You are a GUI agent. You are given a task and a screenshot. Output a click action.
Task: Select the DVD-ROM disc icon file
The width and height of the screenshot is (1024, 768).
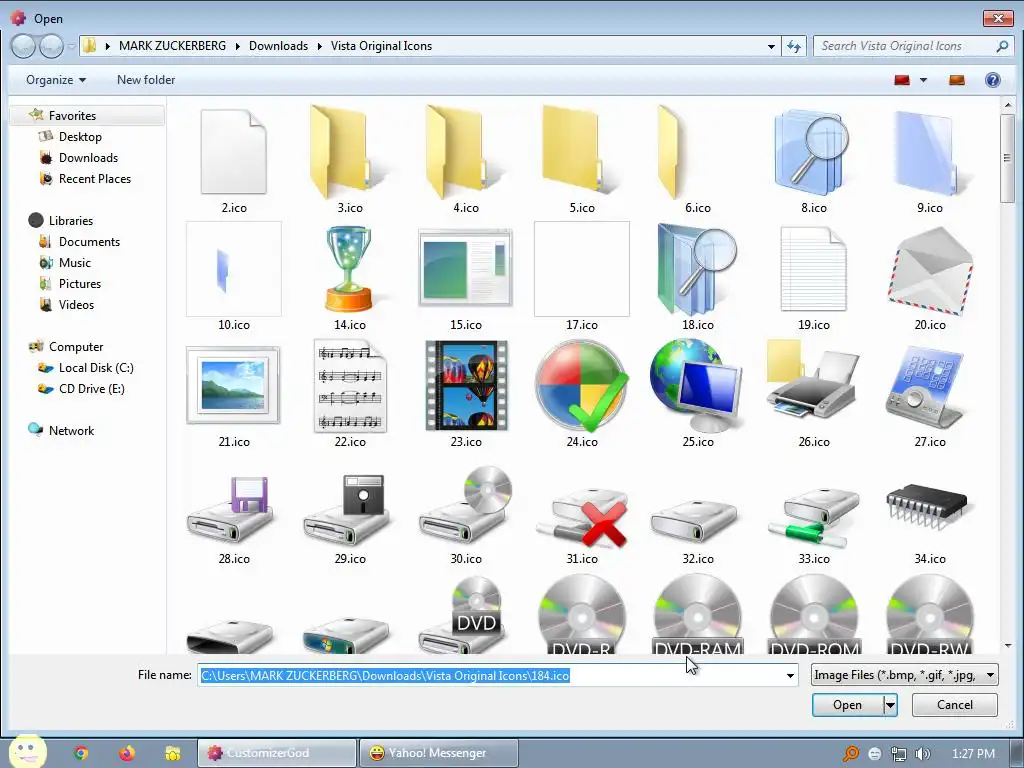pyautogui.click(x=814, y=615)
